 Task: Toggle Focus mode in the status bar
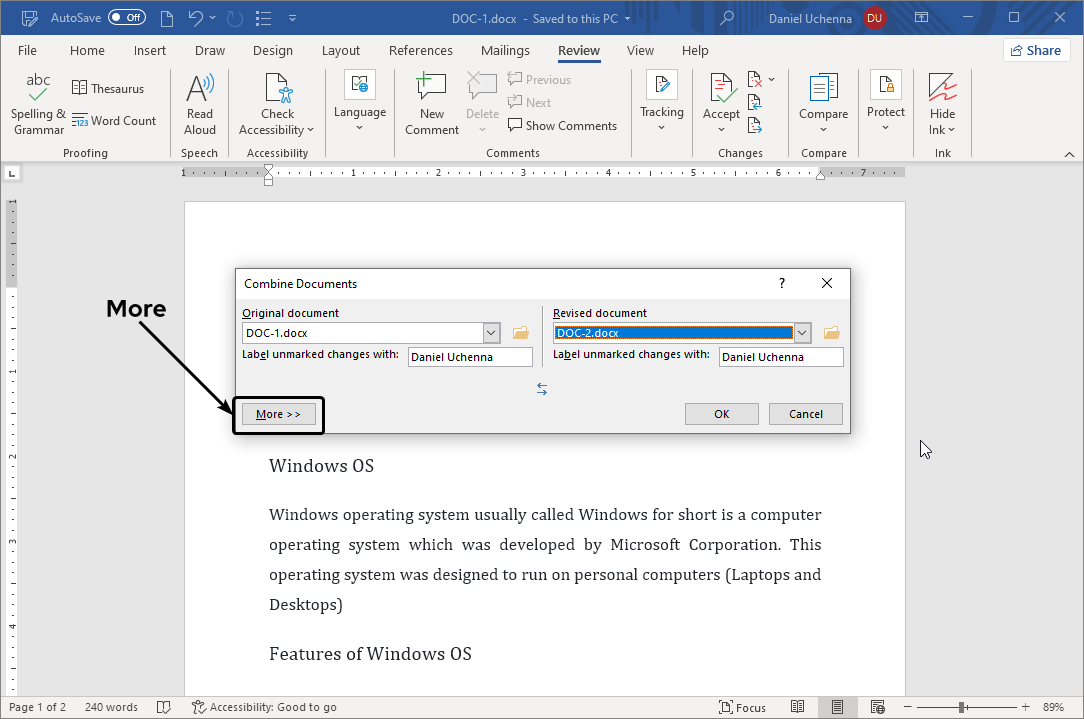click(743, 707)
